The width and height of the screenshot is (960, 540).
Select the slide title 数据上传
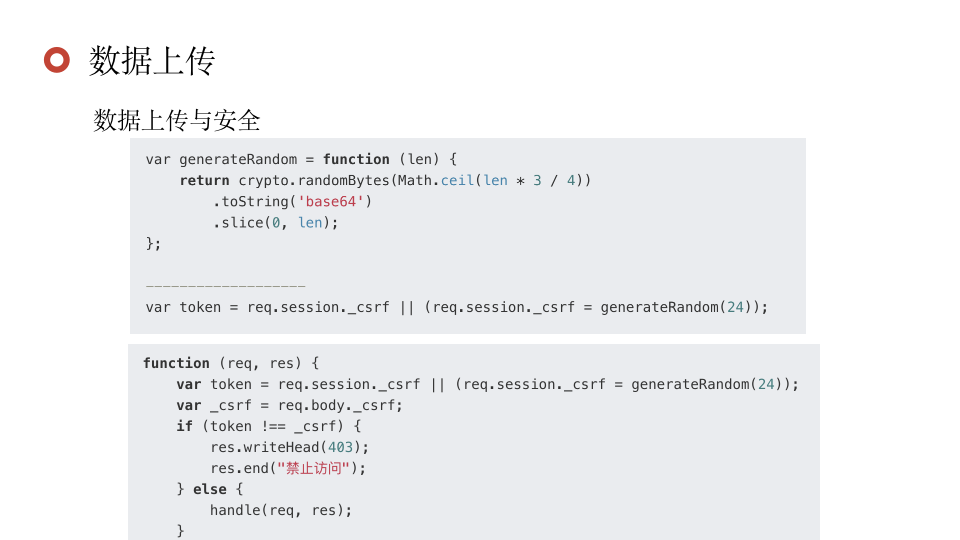152,61
